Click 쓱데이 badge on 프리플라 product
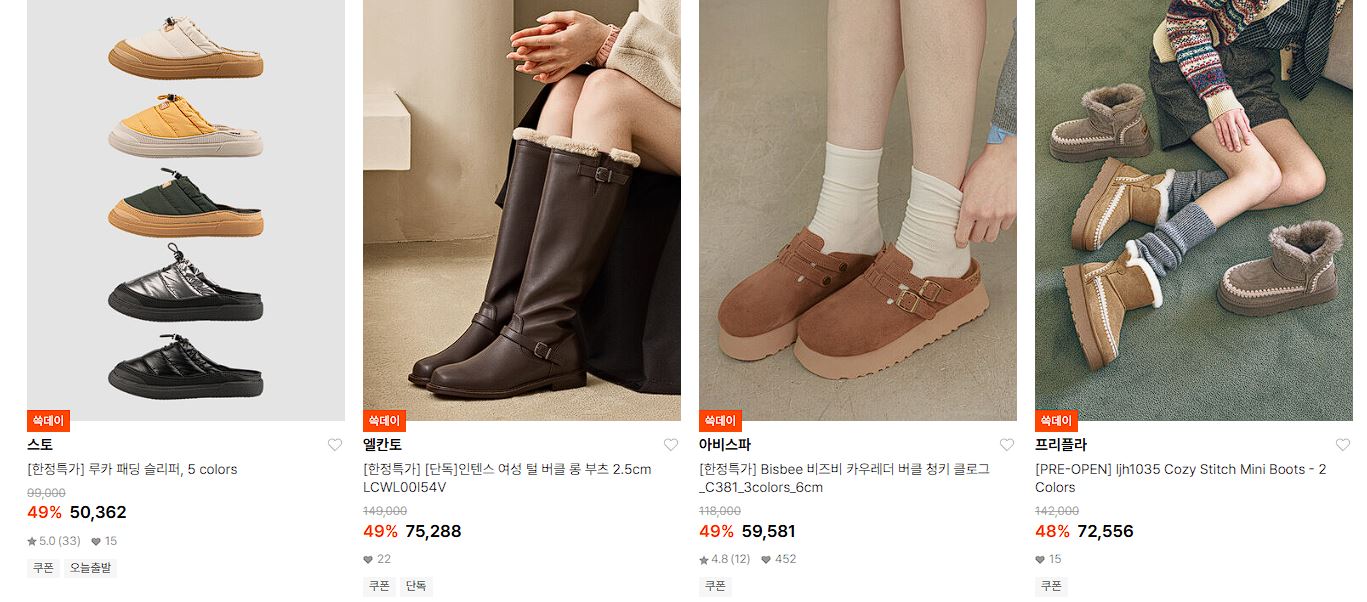Viewport: 1367px width, 602px height. click(x=1056, y=421)
